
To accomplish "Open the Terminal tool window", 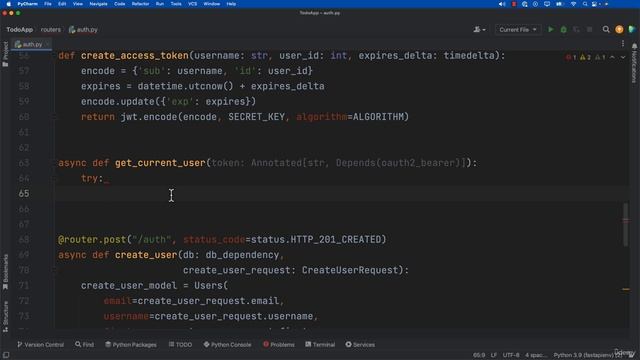I will click(x=320, y=344).
